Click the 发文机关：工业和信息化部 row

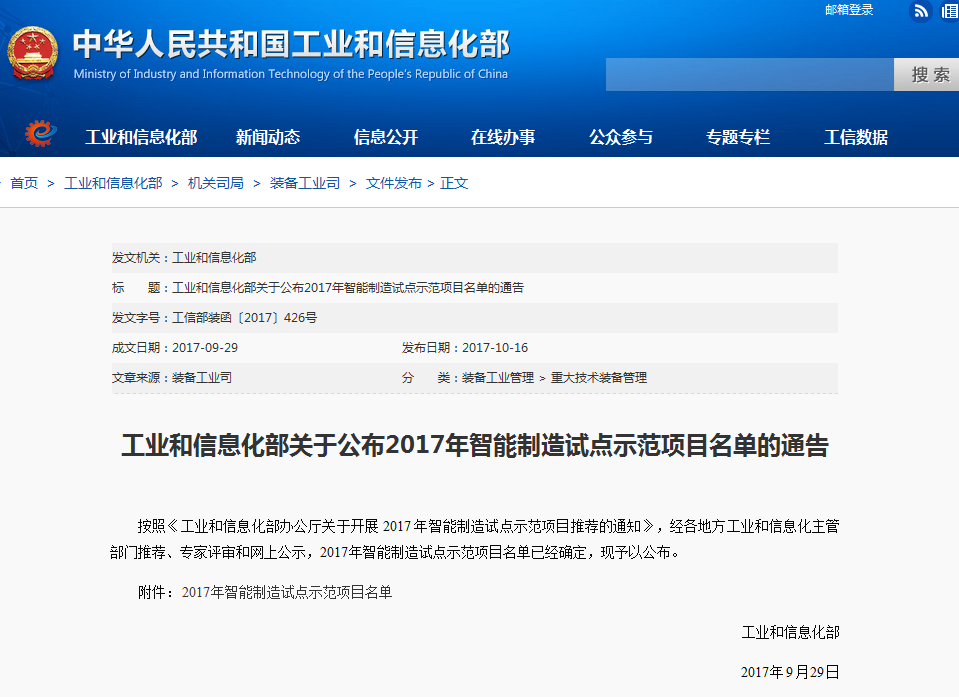coord(475,257)
